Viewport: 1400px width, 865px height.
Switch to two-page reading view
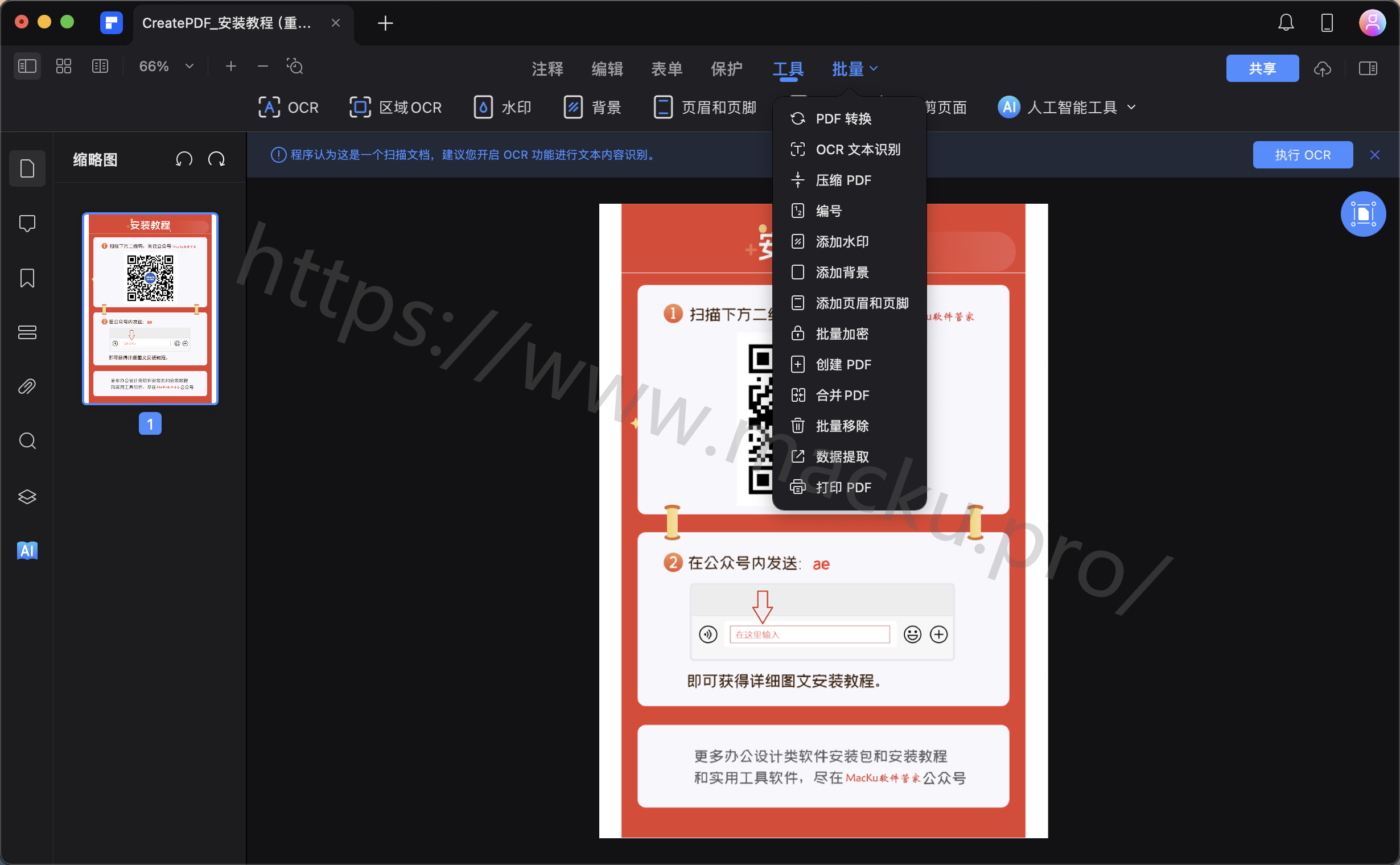(100, 67)
